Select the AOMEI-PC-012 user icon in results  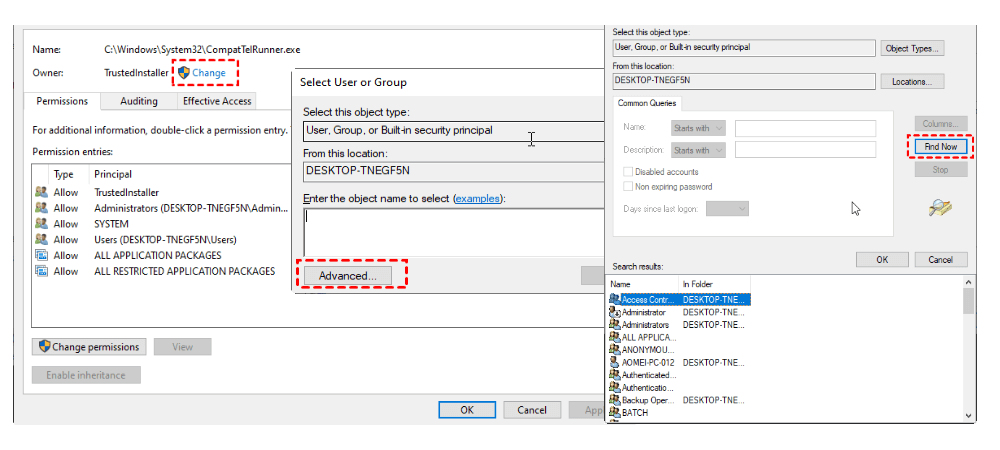pos(614,362)
